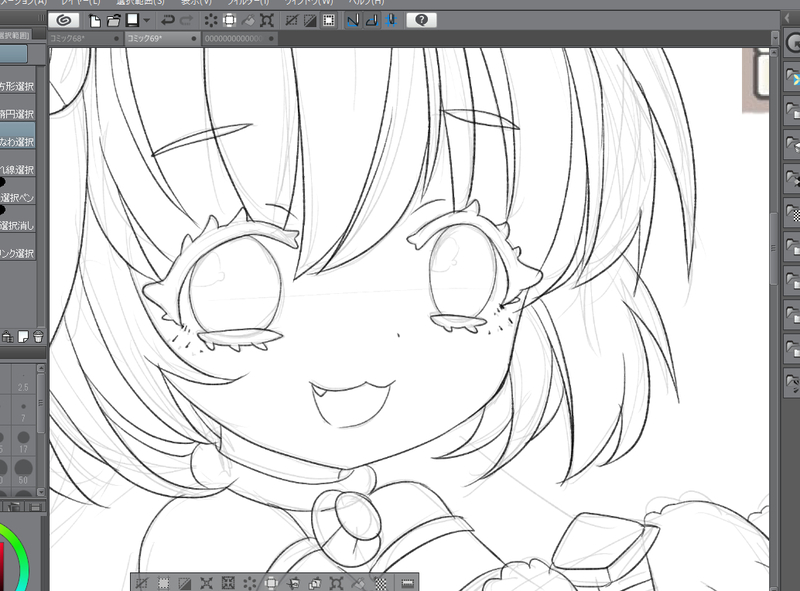800x591 pixels.
Task: Switch to the コミック68 canvas tab
Action: [x=85, y=38]
